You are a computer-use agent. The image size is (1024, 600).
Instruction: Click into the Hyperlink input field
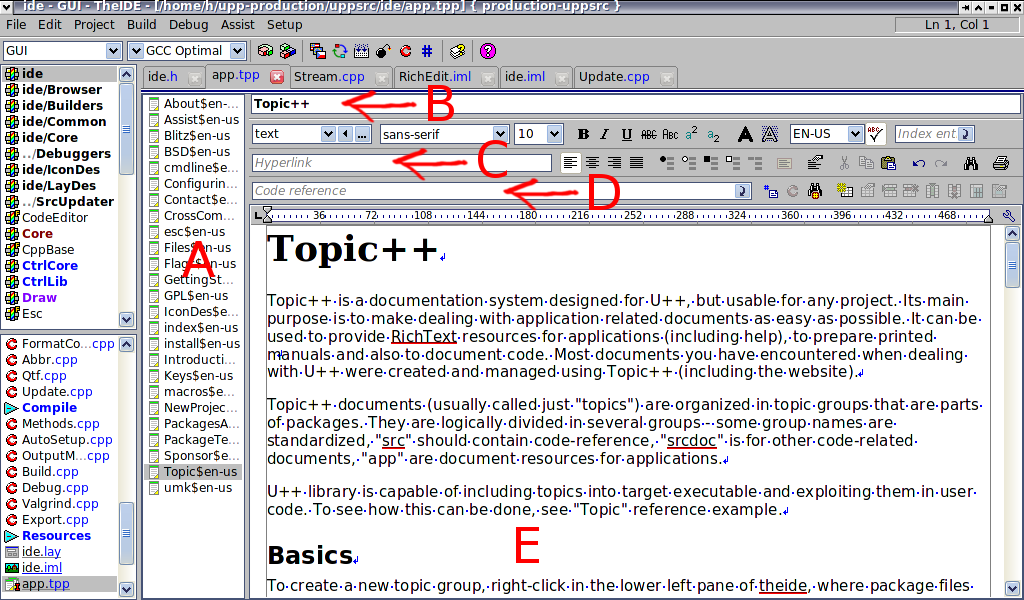click(400, 163)
